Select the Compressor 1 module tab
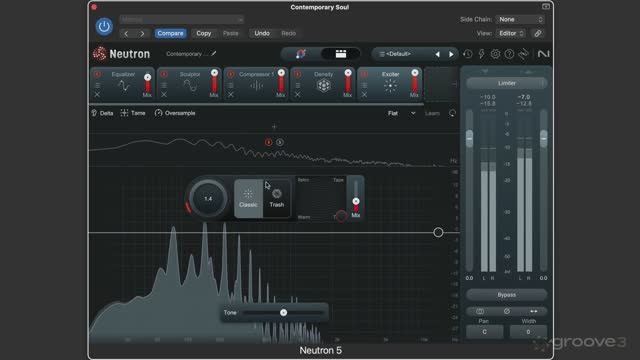 tap(256, 84)
